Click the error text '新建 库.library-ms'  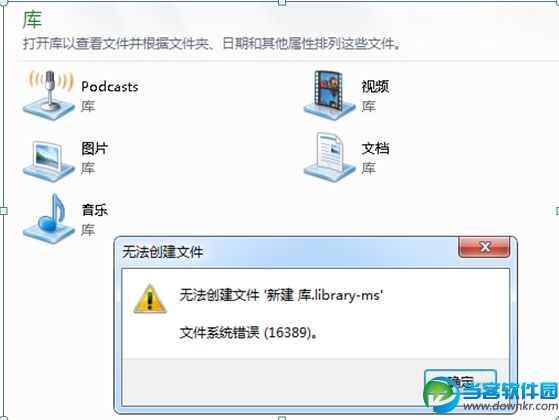[324, 296]
